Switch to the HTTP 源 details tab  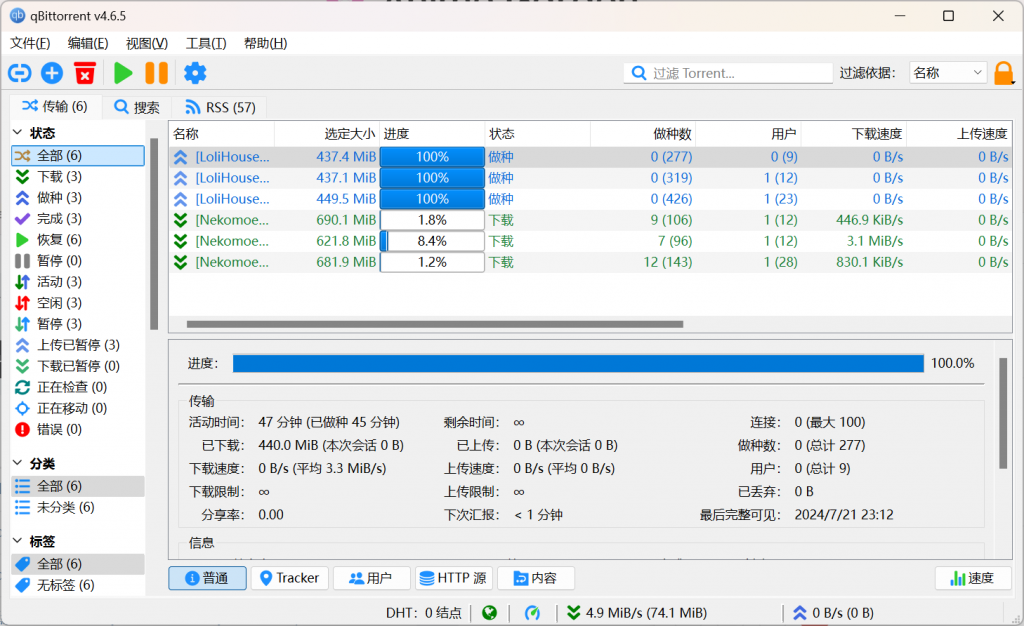click(x=454, y=578)
